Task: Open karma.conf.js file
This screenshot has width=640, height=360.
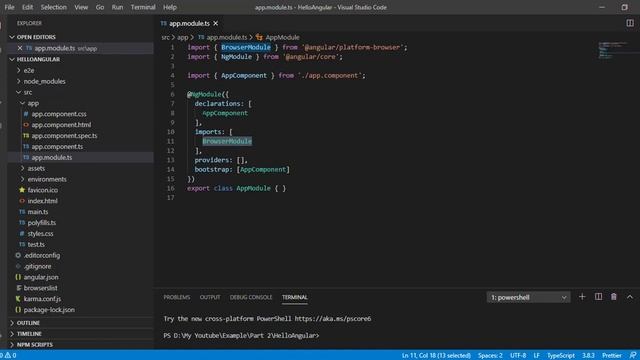Action: (x=42, y=299)
